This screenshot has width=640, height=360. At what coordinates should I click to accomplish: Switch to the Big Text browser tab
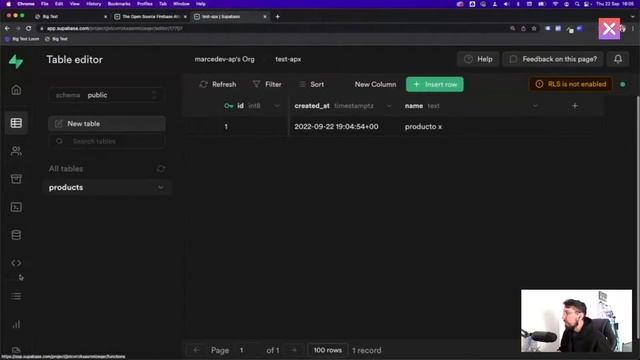coord(70,17)
